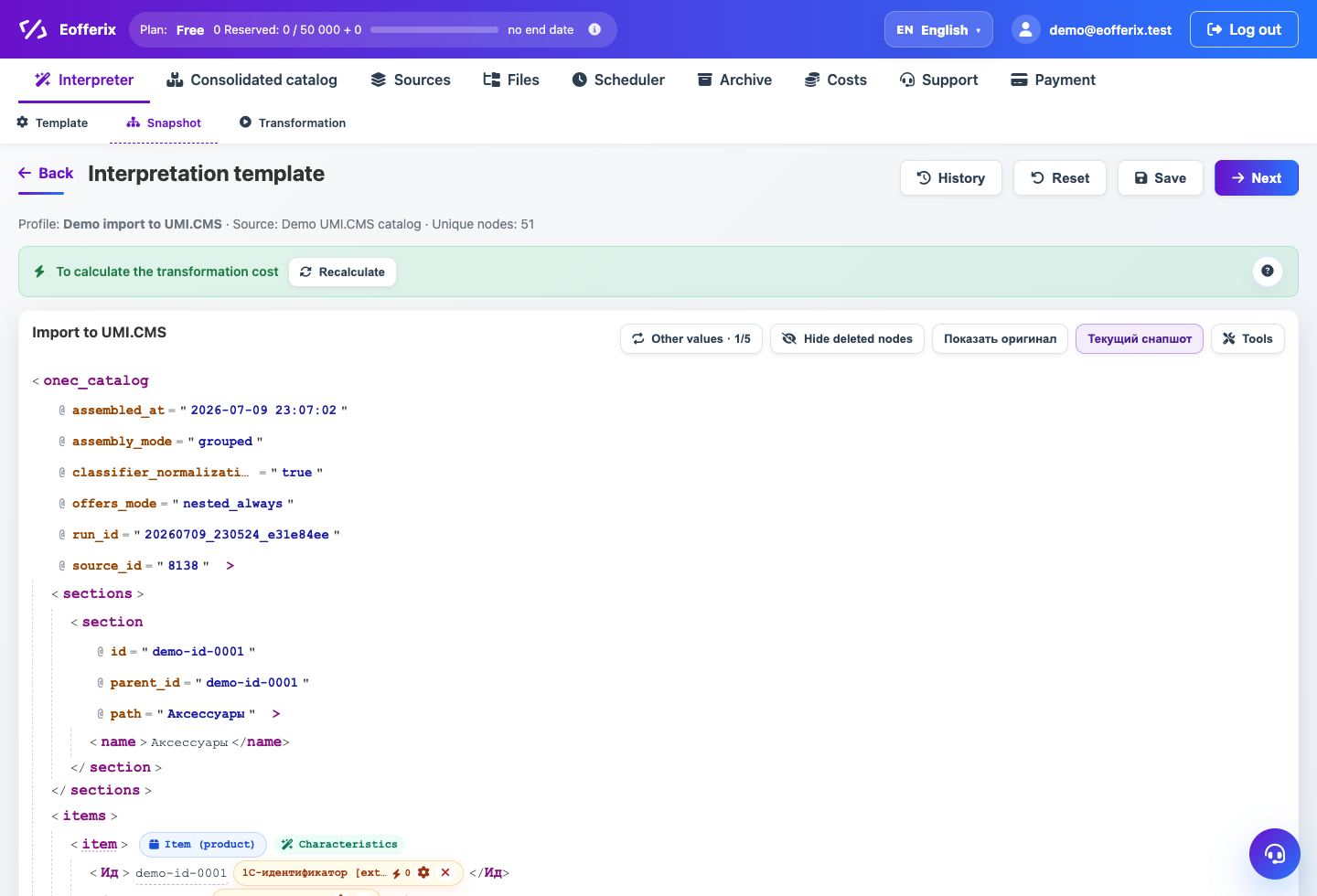Image resolution: width=1317 pixels, height=896 pixels.
Task: Click the nested_always value
Action: click(232, 504)
